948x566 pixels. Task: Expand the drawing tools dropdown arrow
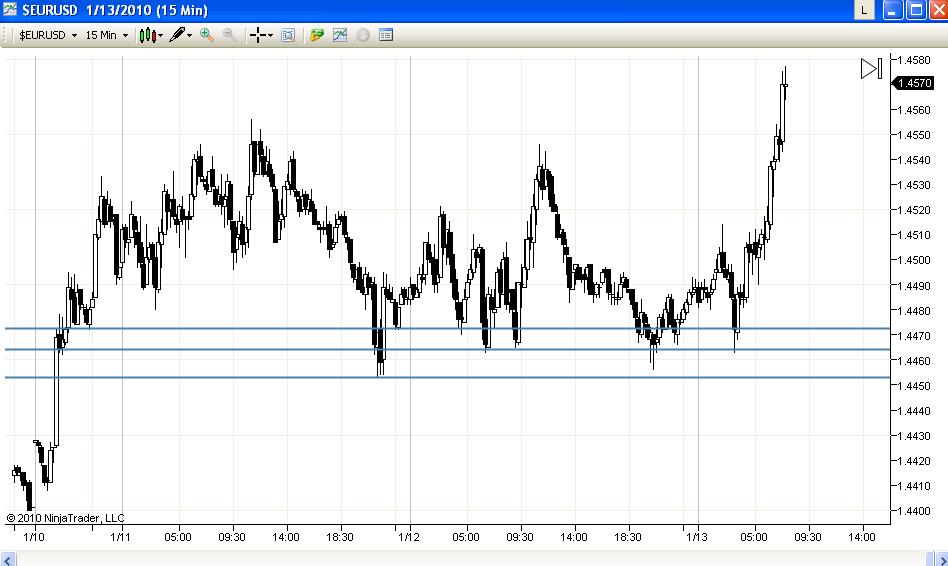pos(190,36)
